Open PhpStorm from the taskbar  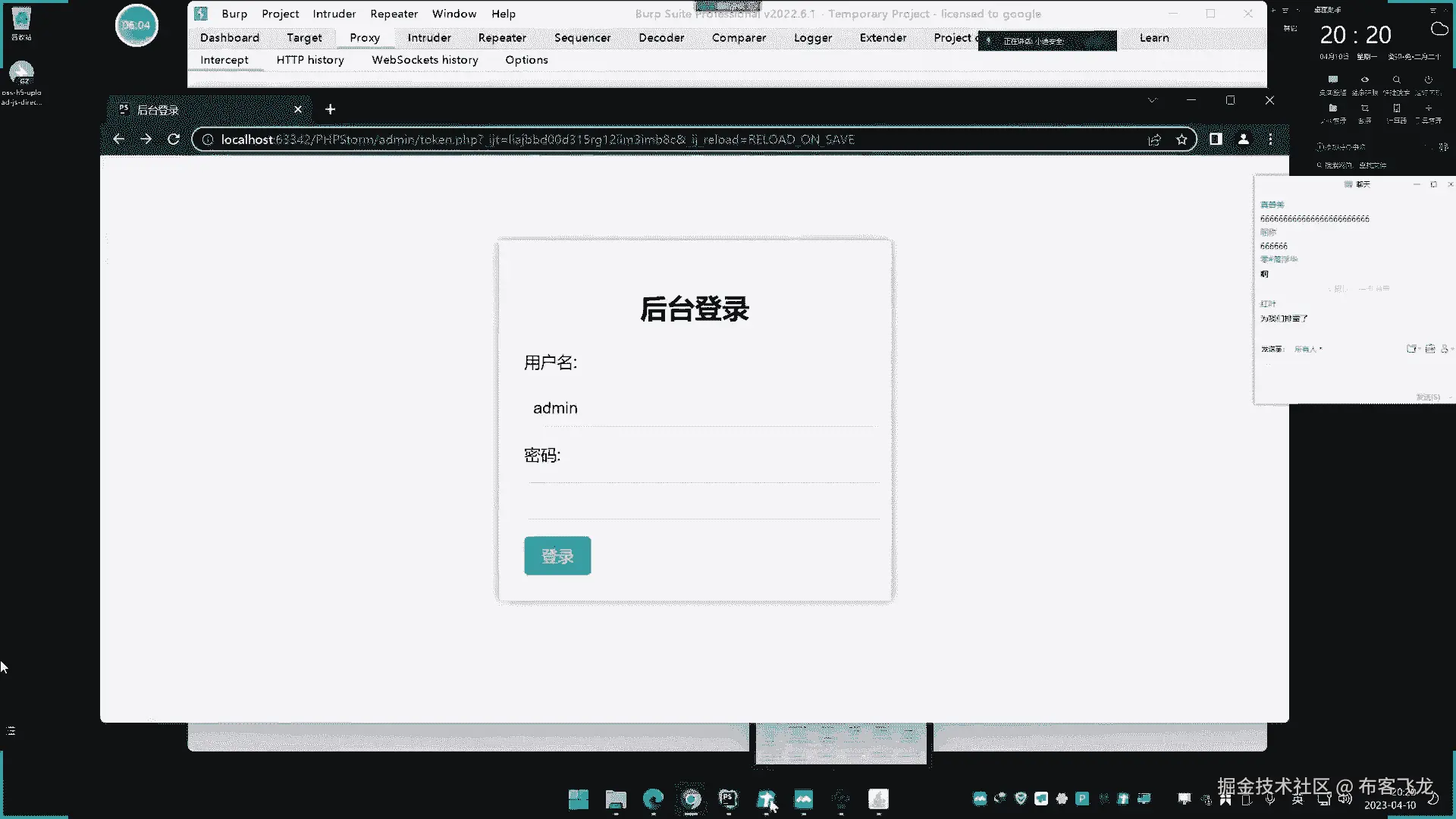pyautogui.click(x=728, y=799)
